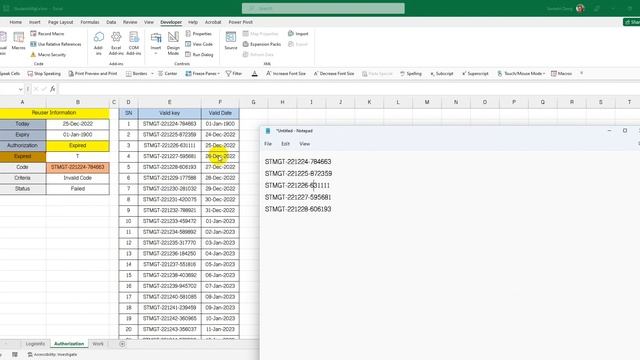Run the Spelling check
Image resolution: width=640 pixels, height=360 pixels.
click(x=411, y=73)
